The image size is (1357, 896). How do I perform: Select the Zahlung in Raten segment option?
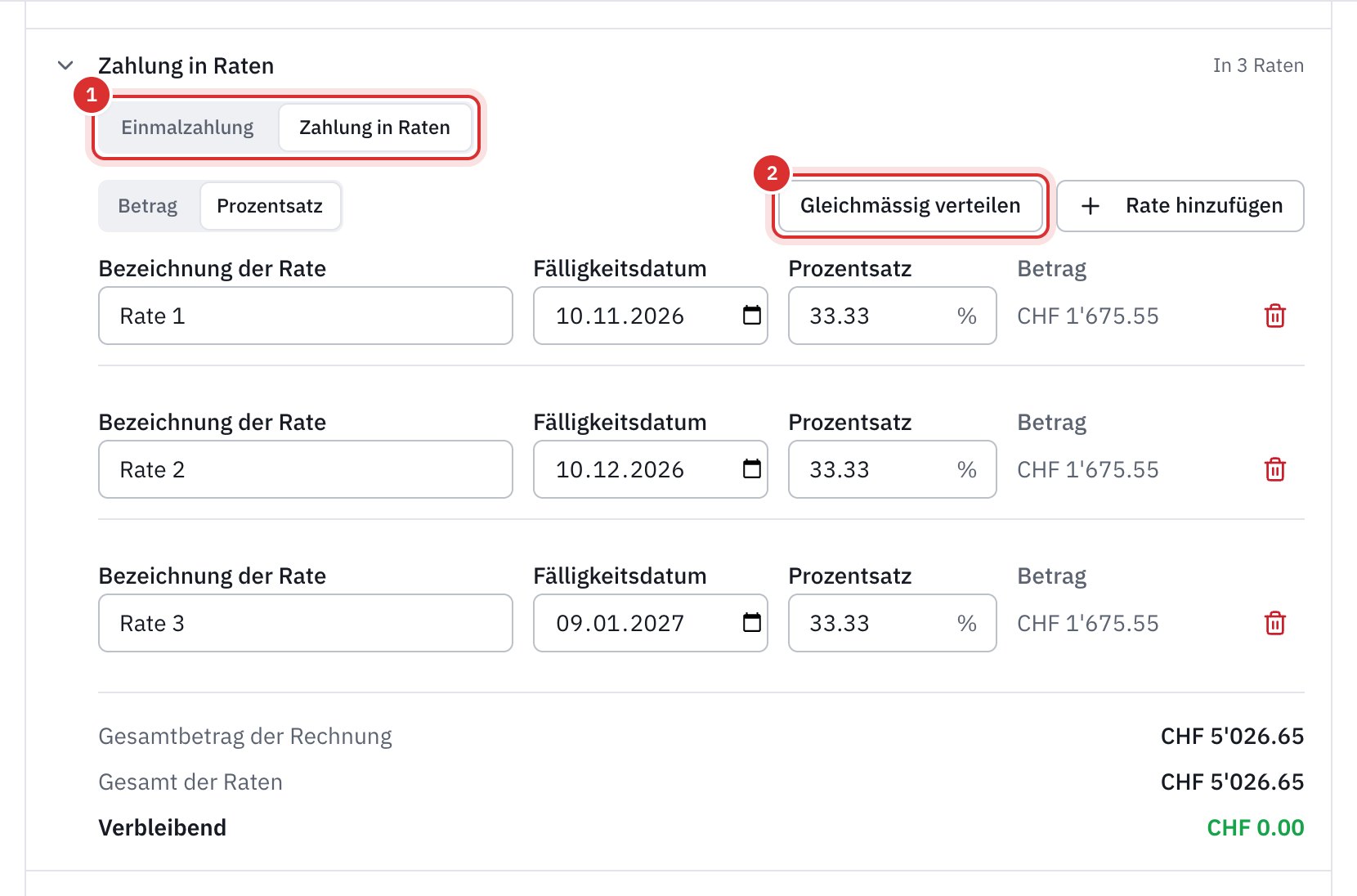[x=374, y=128]
